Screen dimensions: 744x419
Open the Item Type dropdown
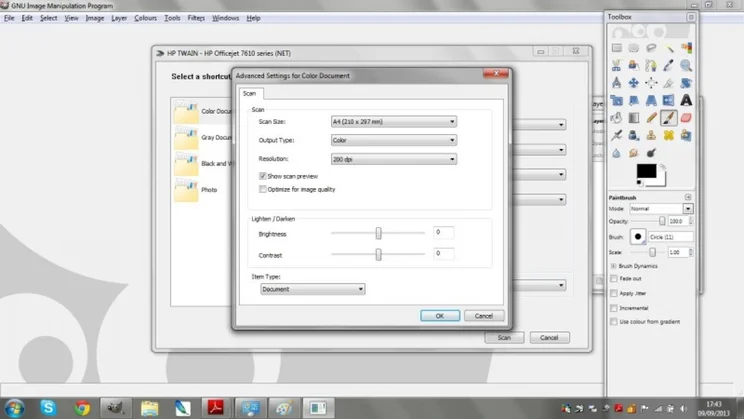coord(312,289)
